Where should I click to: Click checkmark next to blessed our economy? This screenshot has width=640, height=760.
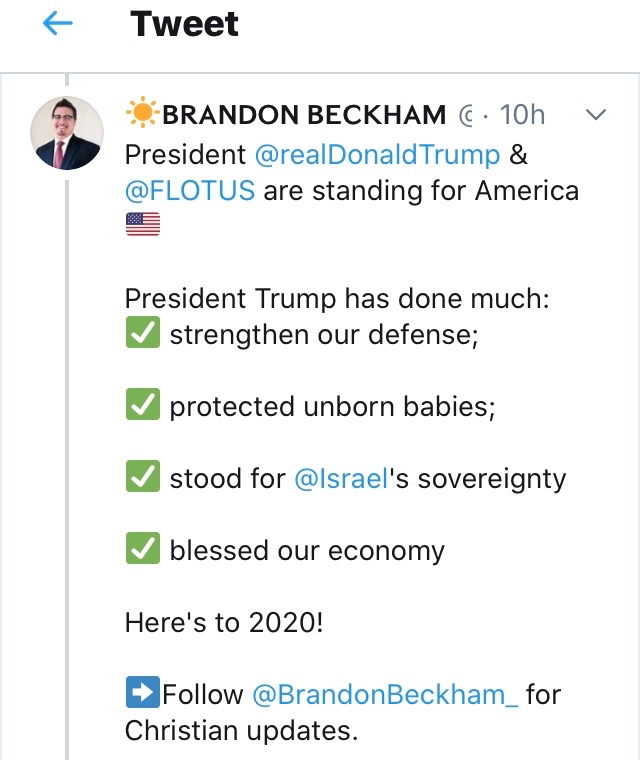pyautogui.click(x=143, y=549)
